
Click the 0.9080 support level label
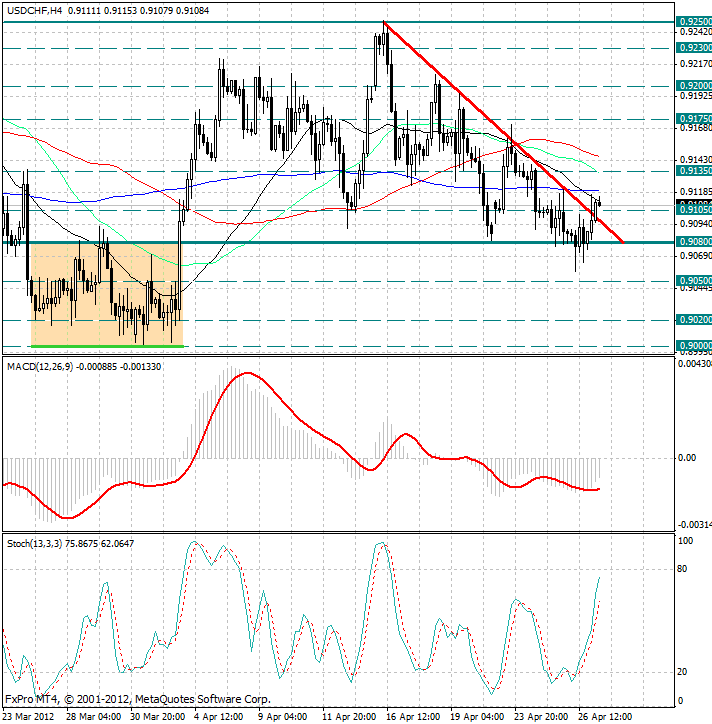tap(694, 242)
